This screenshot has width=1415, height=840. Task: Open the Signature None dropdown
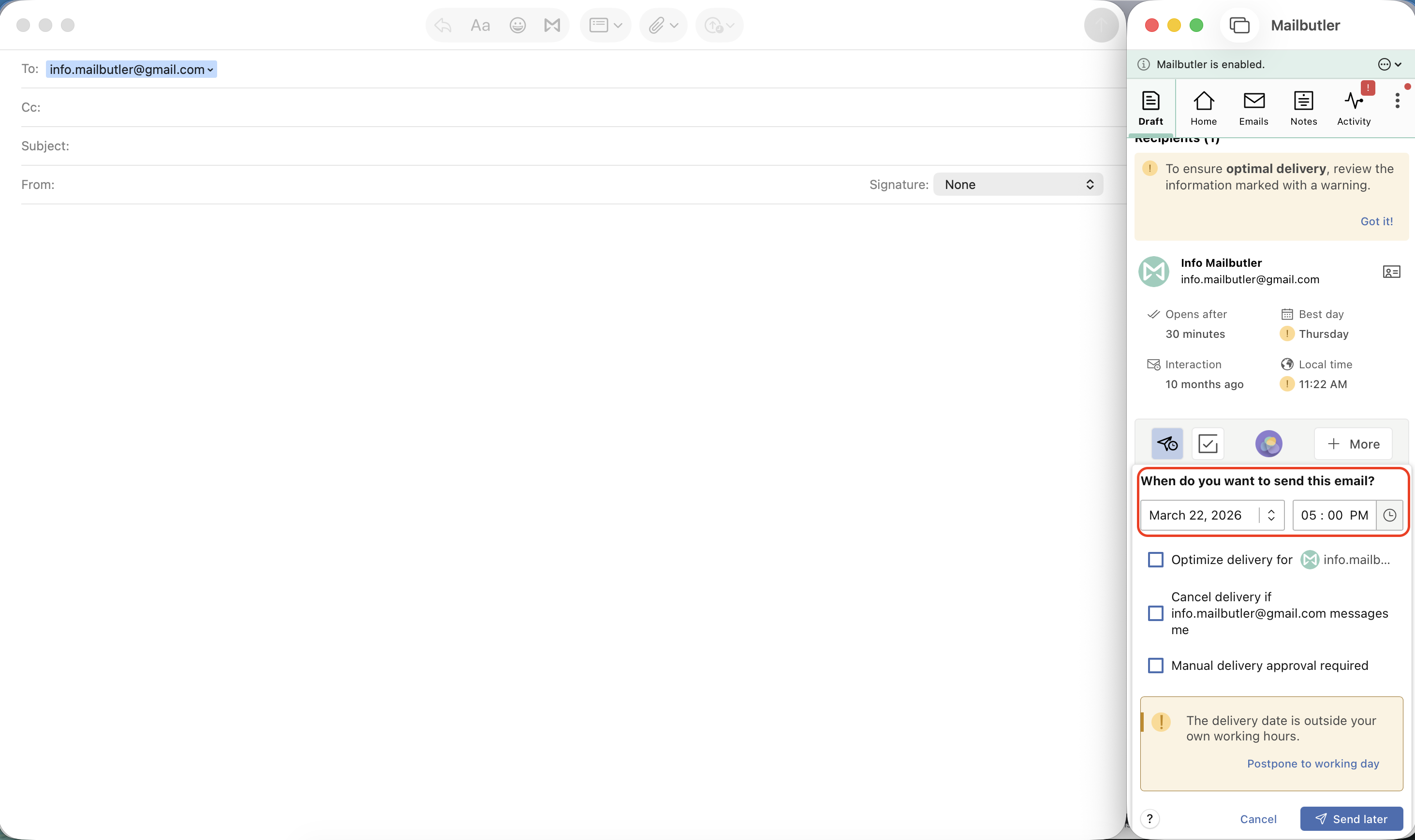click(1017, 185)
